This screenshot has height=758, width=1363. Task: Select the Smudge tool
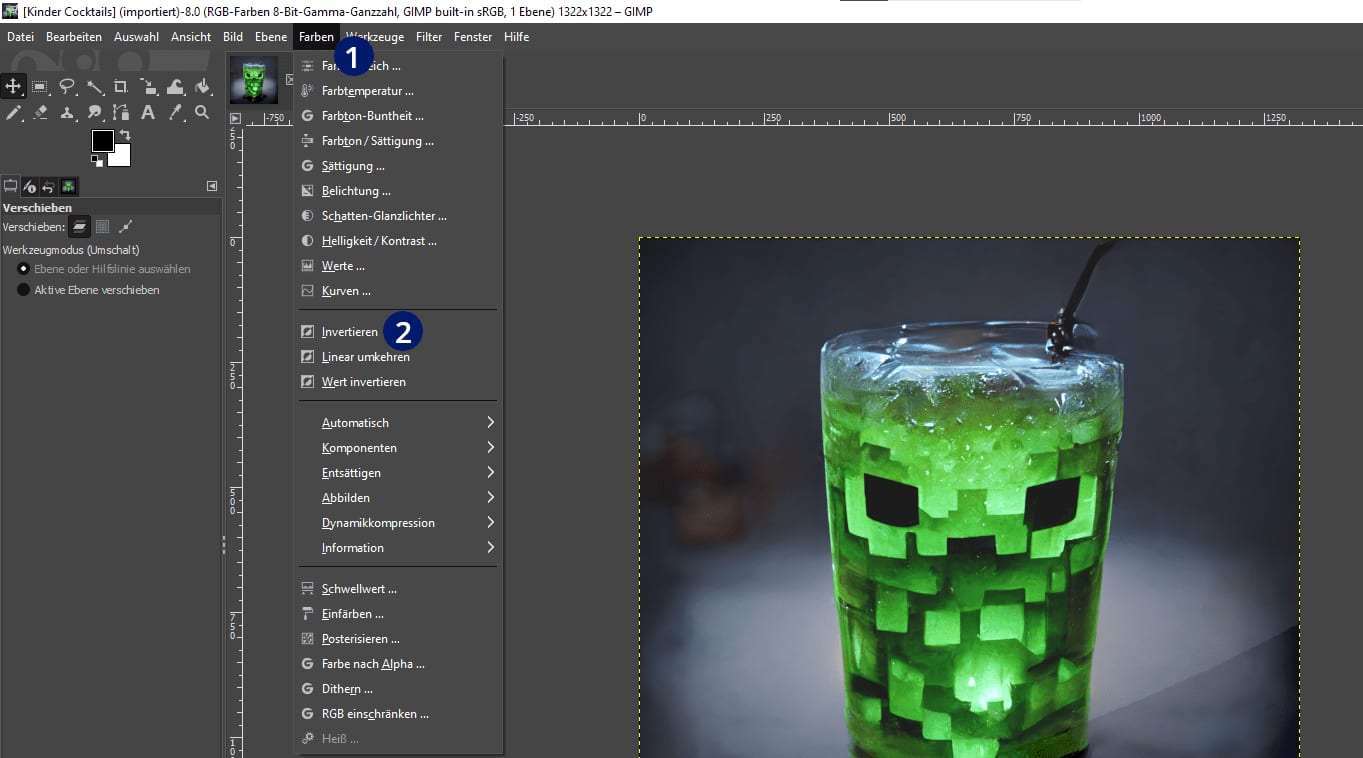(94, 113)
